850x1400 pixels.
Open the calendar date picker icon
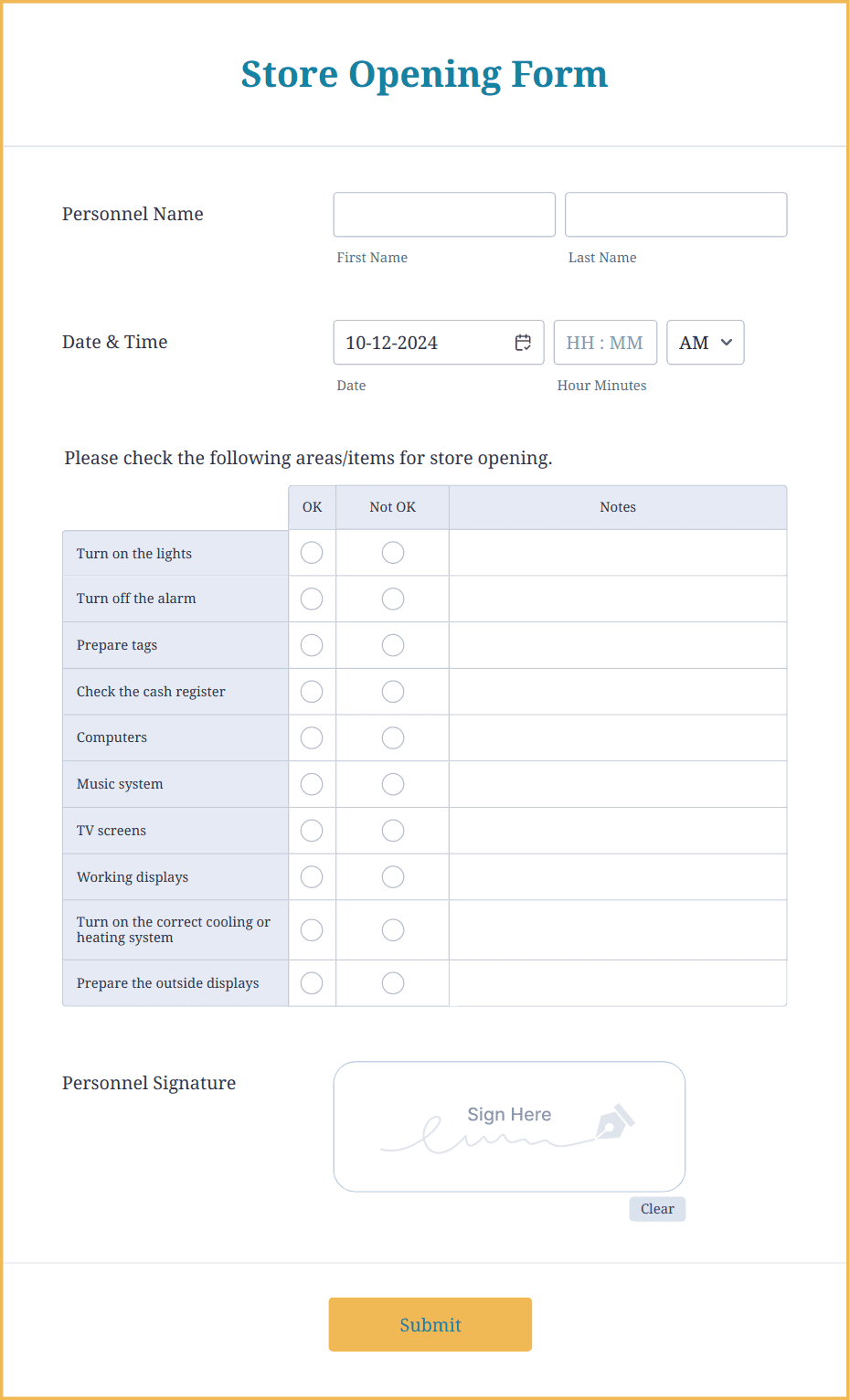523,342
